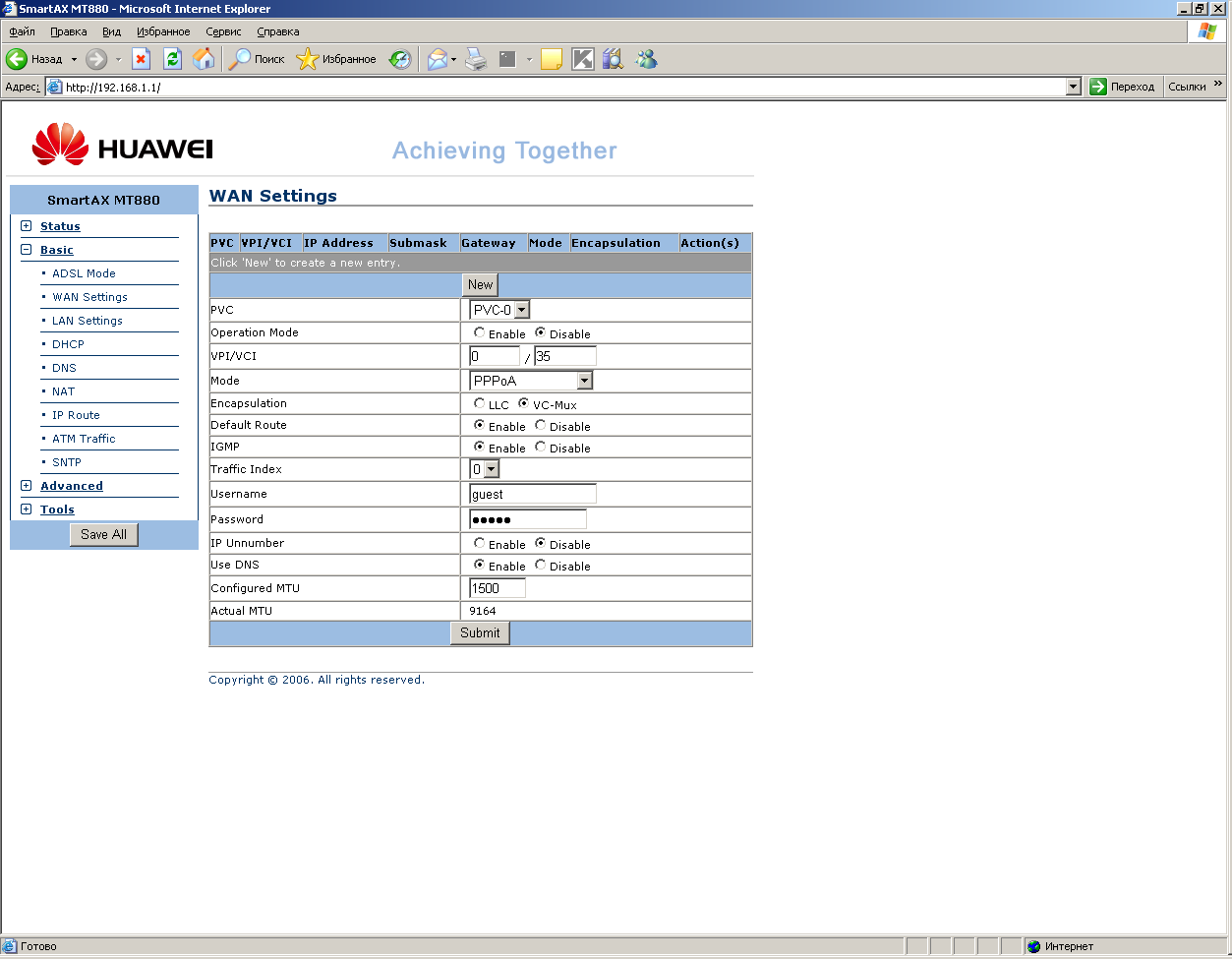Click the Messenger people icon
This screenshot has height=959, width=1232.
click(x=646, y=59)
